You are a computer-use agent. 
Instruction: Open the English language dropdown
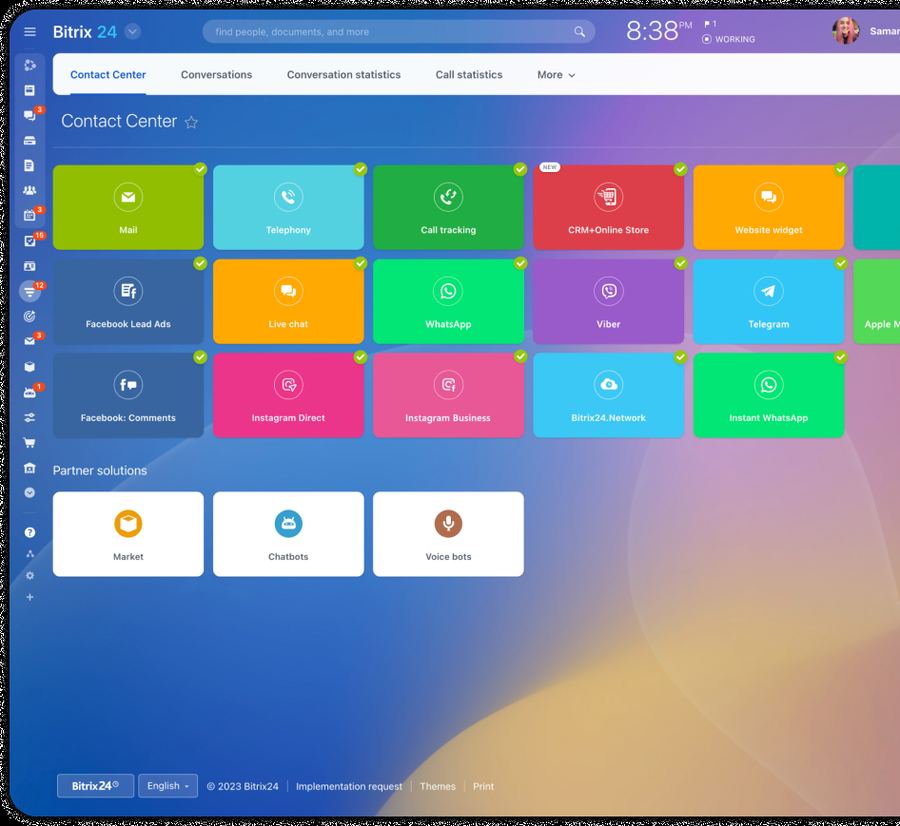click(167, 786)
